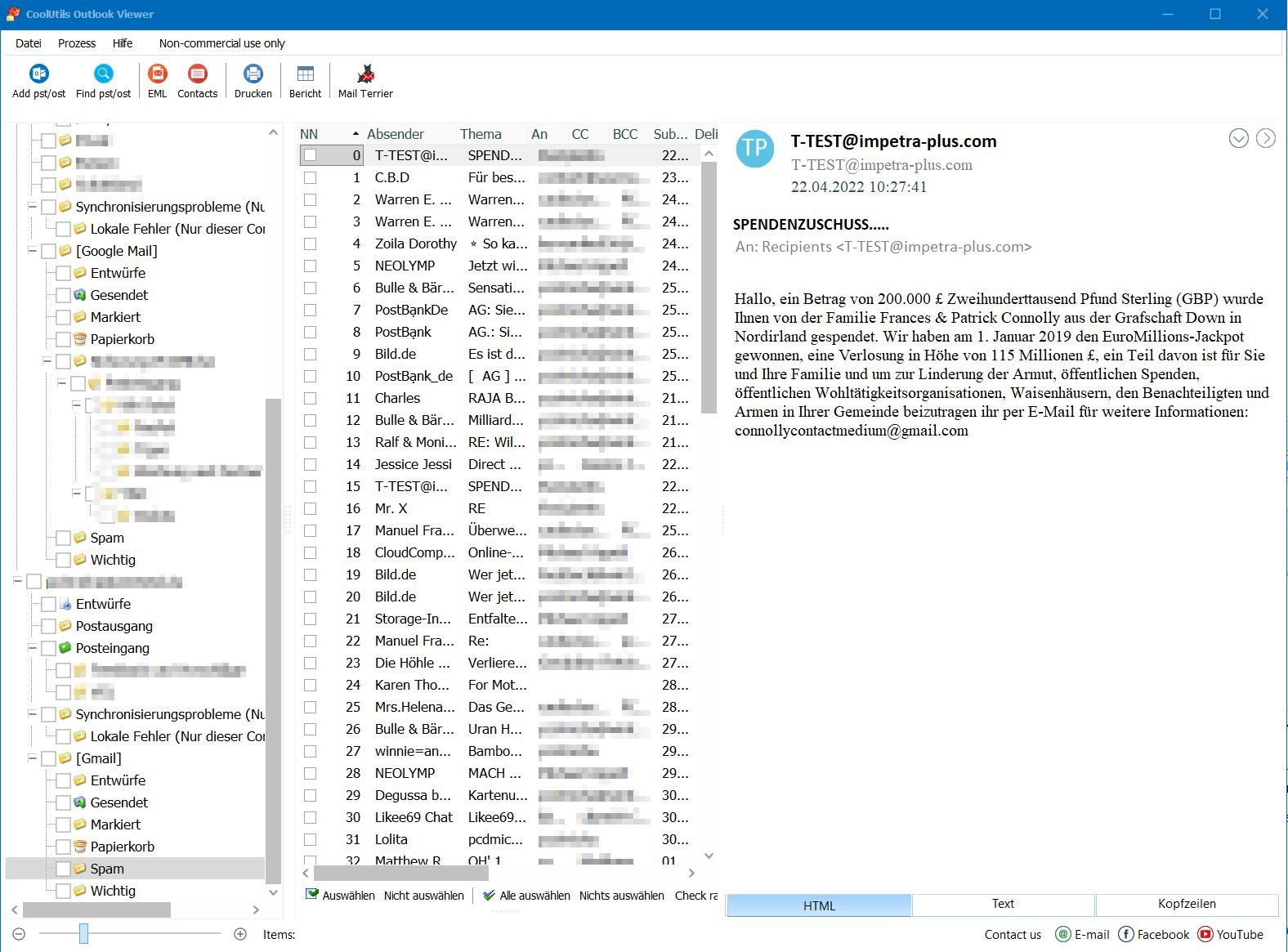Click the EML export icon
The height and width of the screenshot is (952, 1288).
[x=157, y=74]
